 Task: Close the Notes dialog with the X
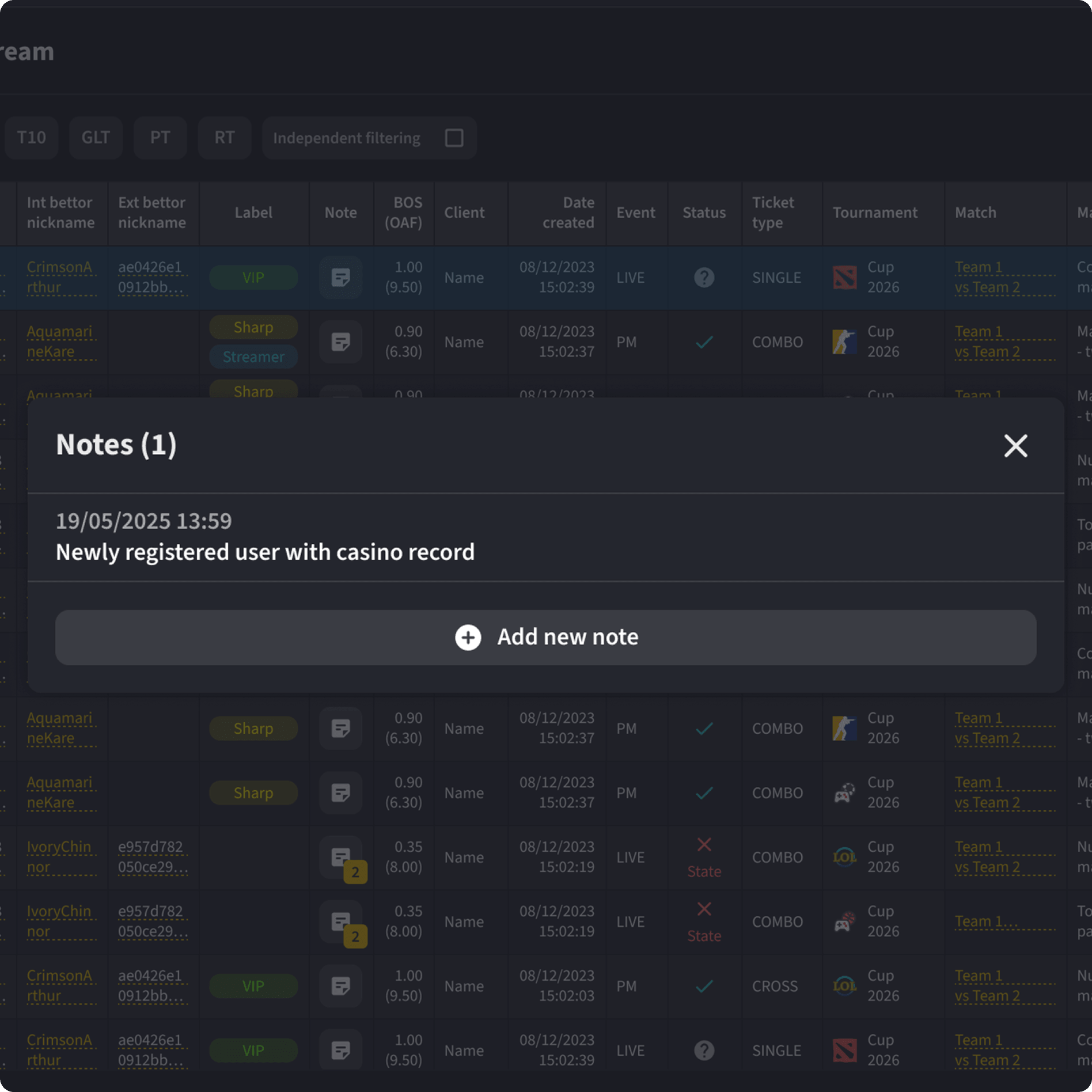tap(1015, 445)
